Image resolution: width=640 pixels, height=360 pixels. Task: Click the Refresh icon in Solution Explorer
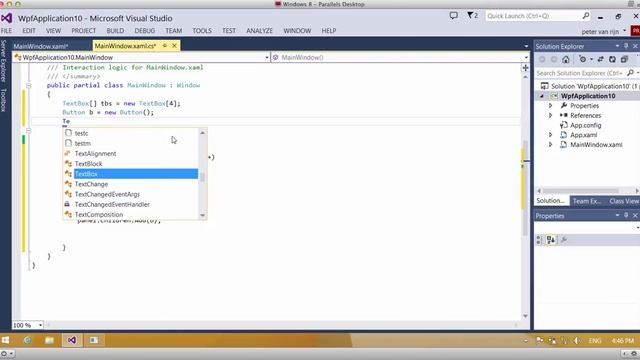pyautogui.click(x=612, y=60)
